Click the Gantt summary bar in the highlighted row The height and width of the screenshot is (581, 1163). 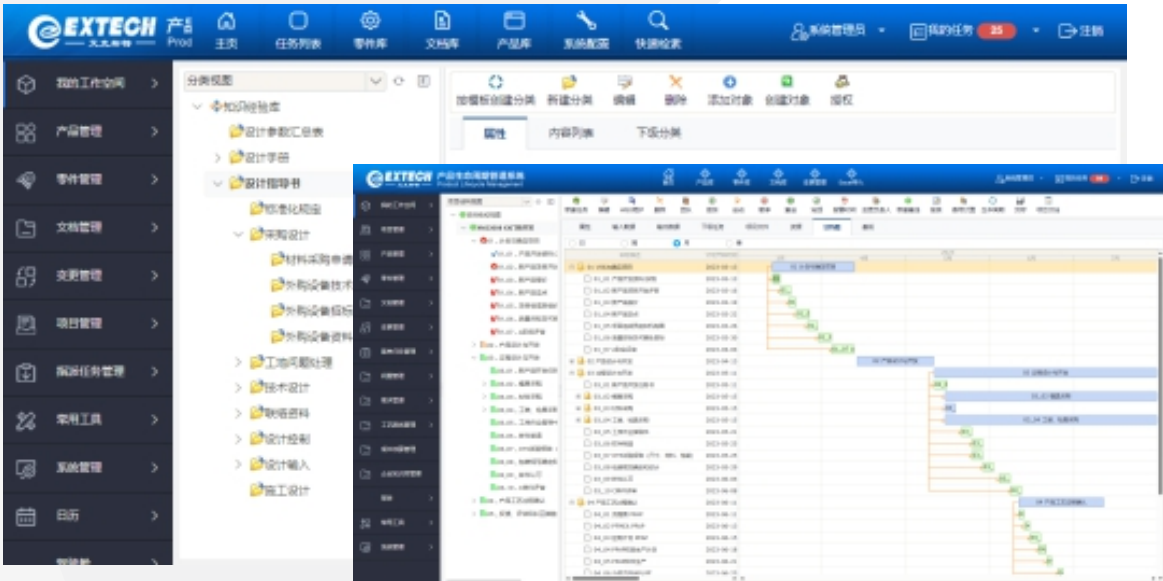[813, 266]
